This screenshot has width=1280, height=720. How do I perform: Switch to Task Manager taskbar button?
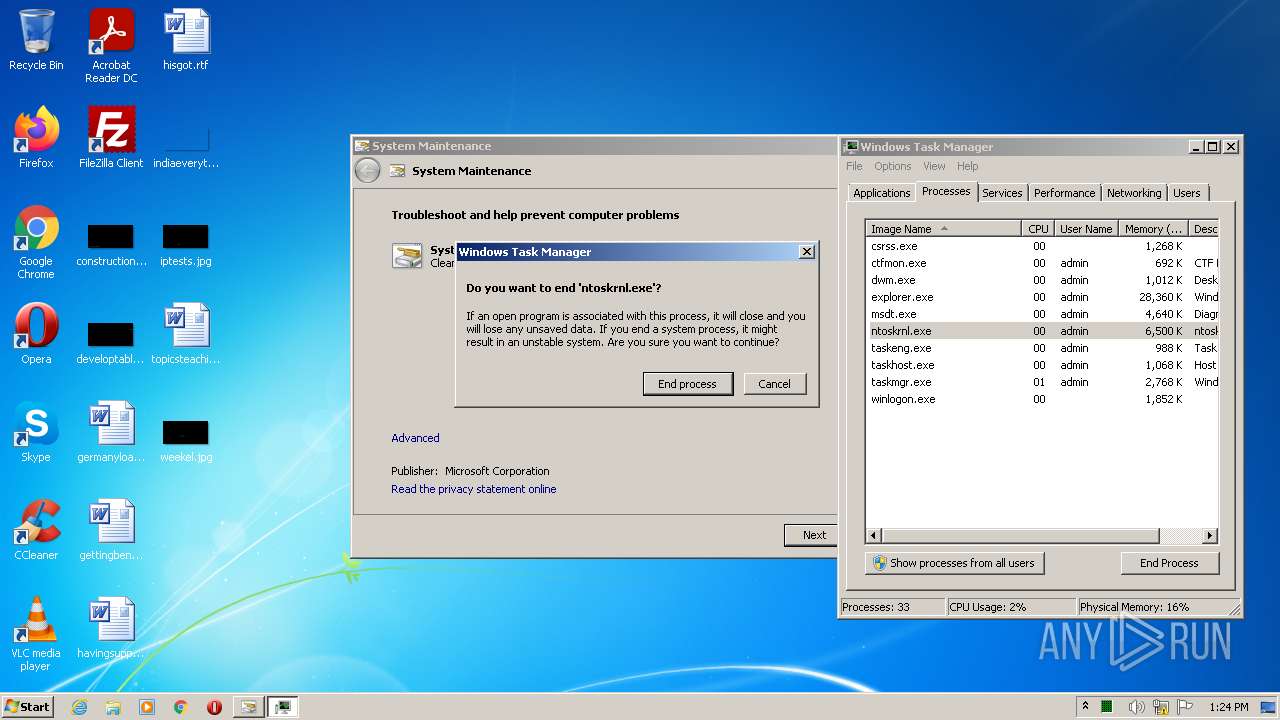point(283,707)
